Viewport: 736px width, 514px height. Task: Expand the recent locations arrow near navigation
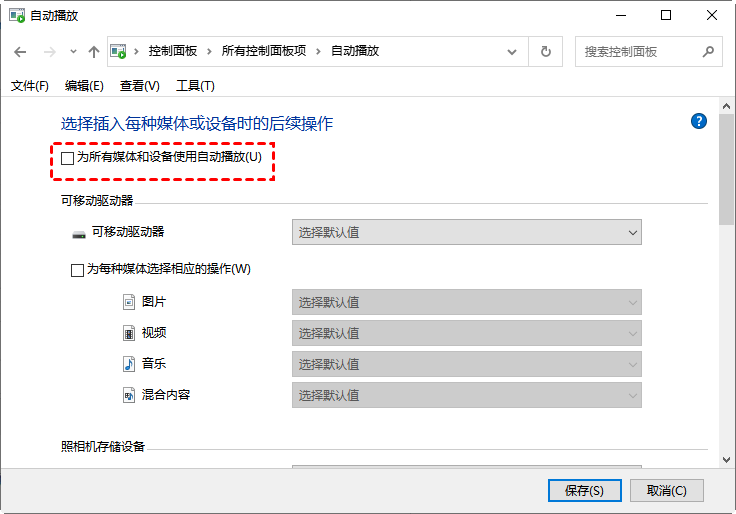click(72, 52)
